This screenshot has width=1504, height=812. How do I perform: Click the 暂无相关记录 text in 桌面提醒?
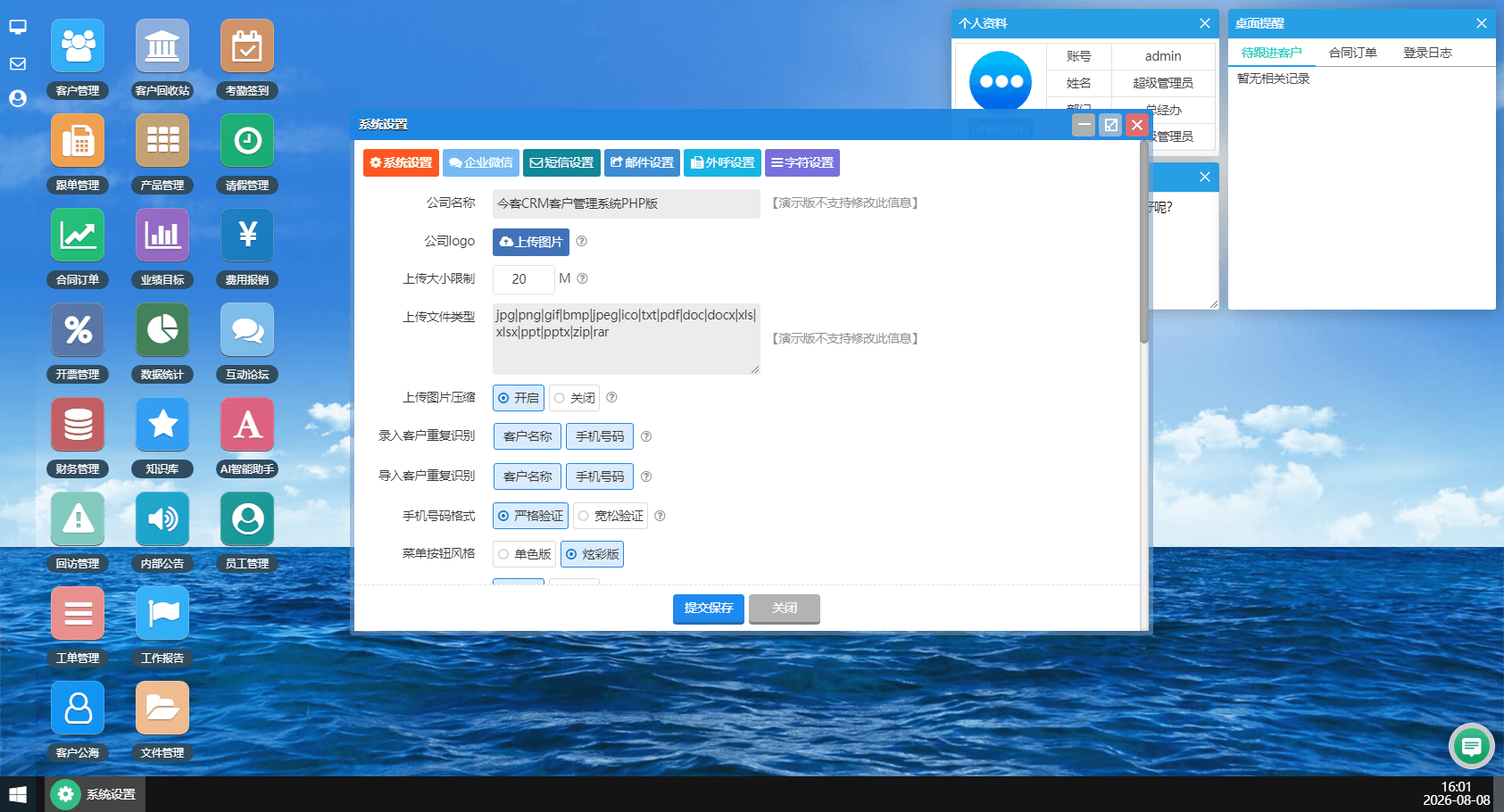(x=1274, y=79)
